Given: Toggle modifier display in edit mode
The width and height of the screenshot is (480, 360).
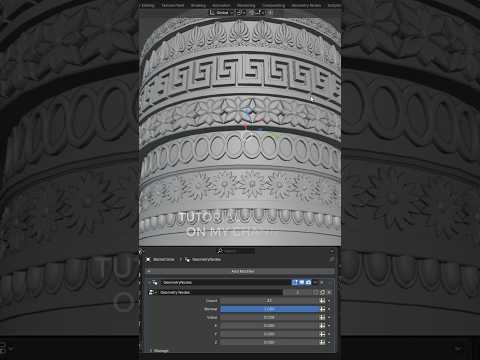Looking at the screenshot, I should (295, 282).
